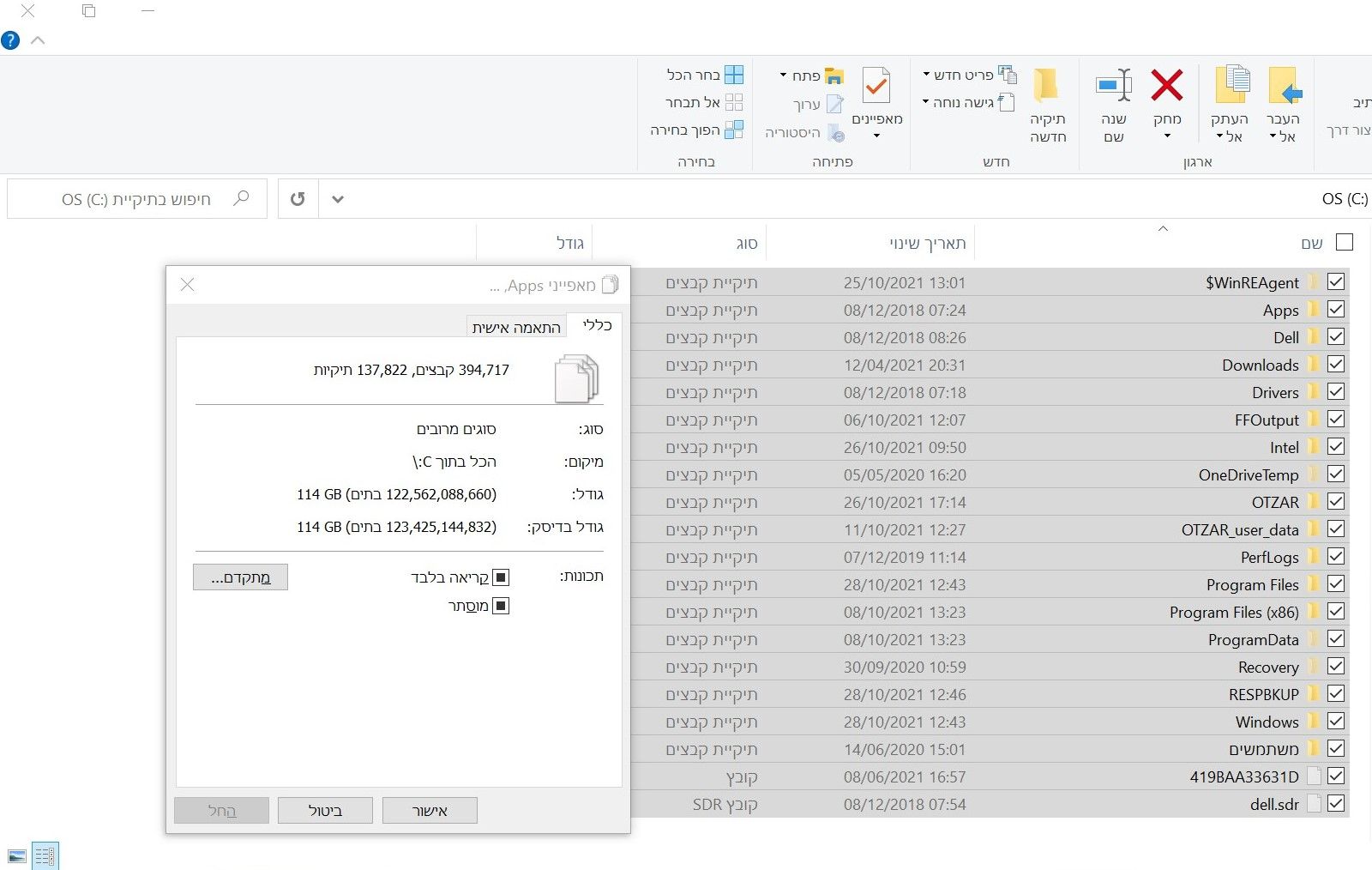The height and width of the screenshot is (870, 1372).
Task: Click History (היסטוריה) in the ribbon
Action: click(804, 133)
